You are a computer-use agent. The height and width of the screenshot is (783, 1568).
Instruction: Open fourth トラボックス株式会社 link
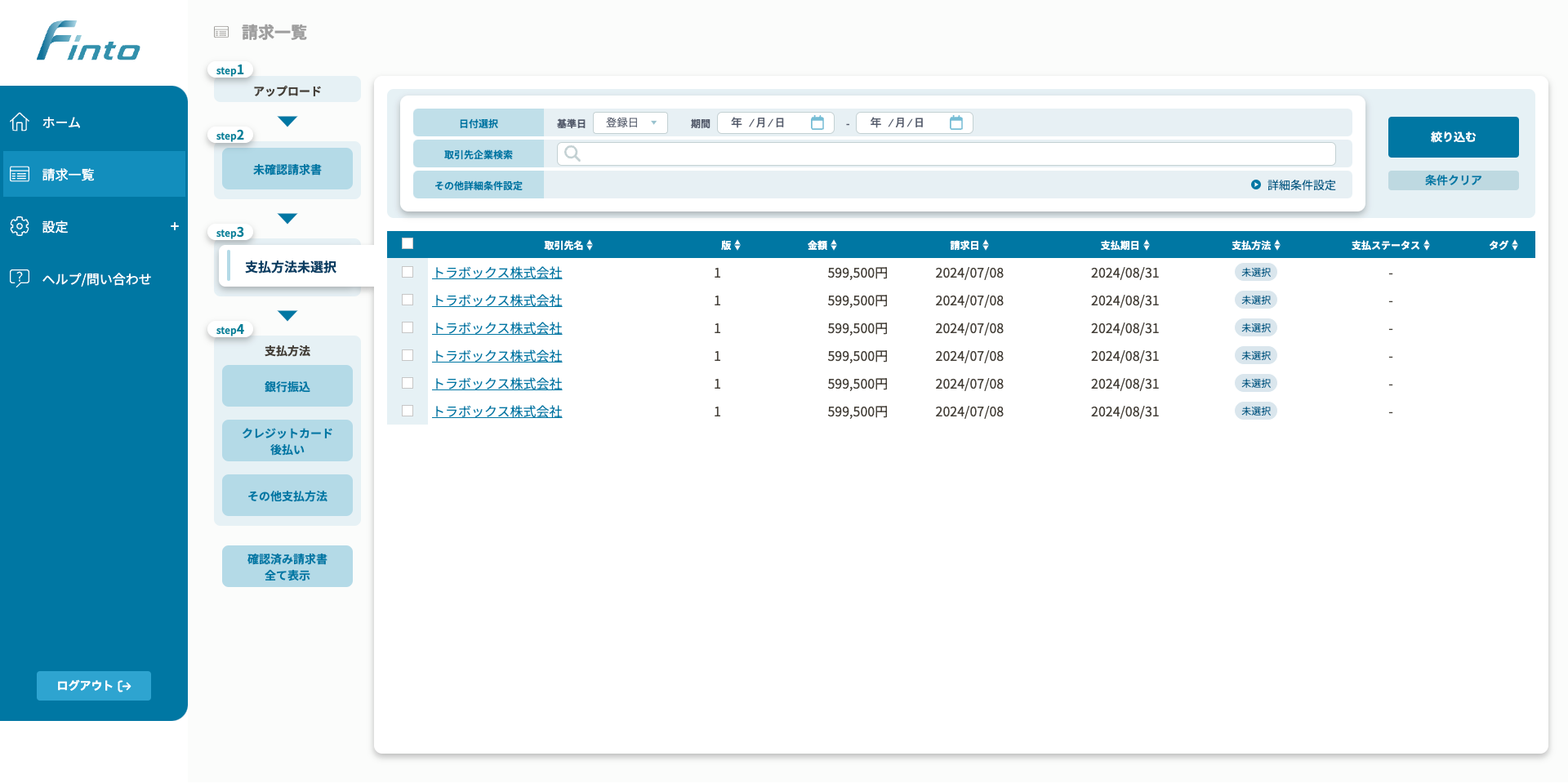point(497,356)
